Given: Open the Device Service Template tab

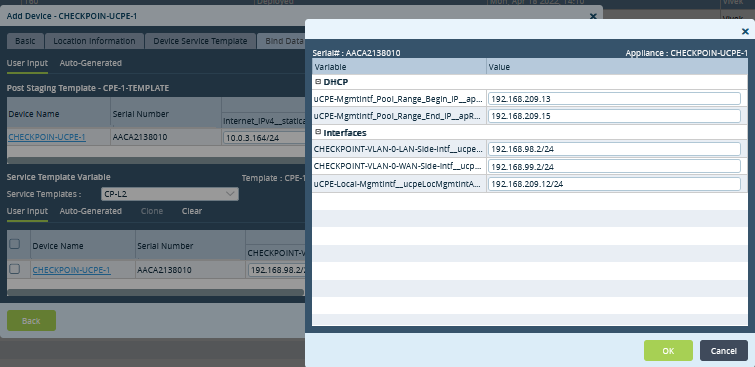Looking at the screenshot, I should click(200, 41).
